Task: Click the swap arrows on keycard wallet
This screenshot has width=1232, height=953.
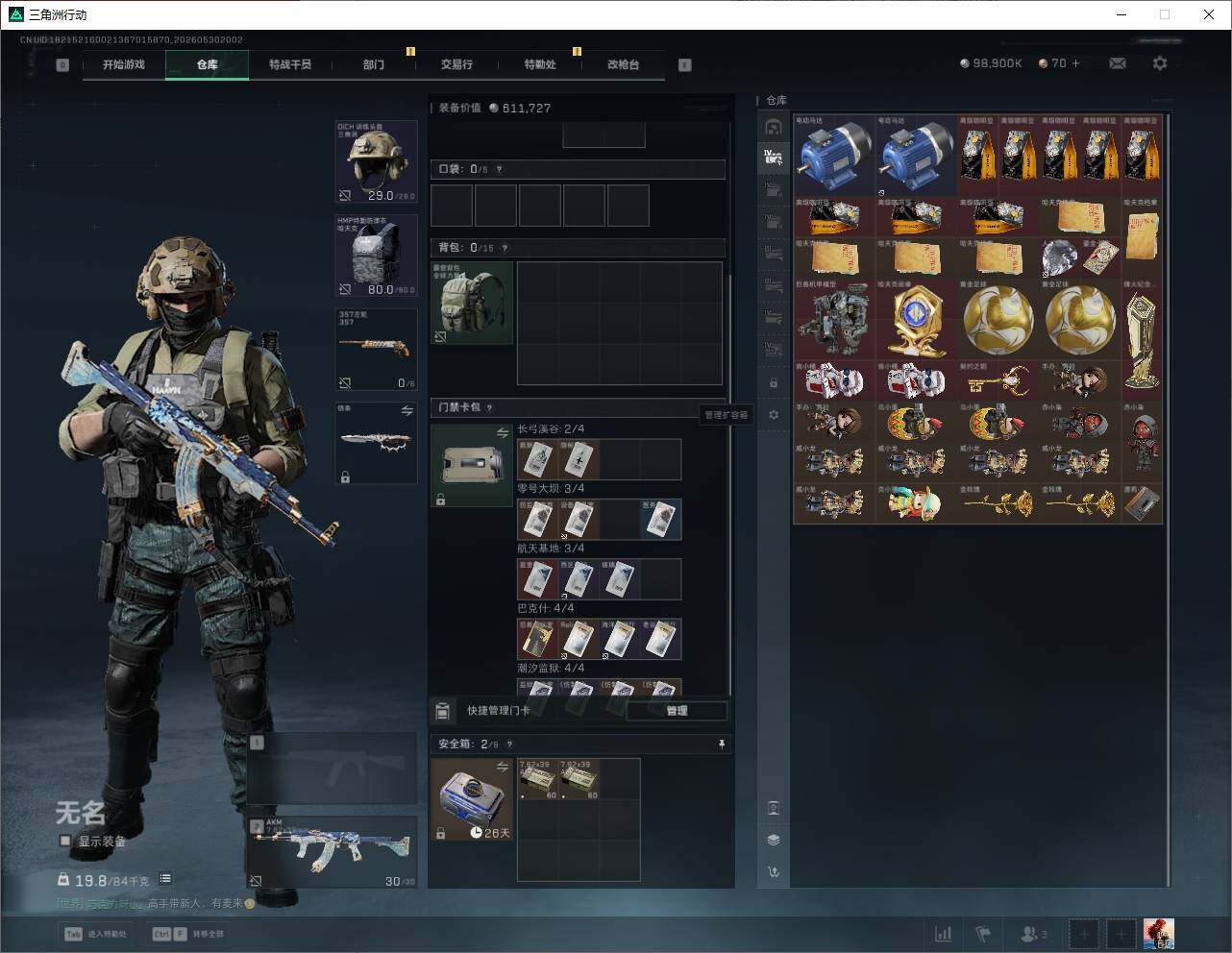Action: point(503,433)
